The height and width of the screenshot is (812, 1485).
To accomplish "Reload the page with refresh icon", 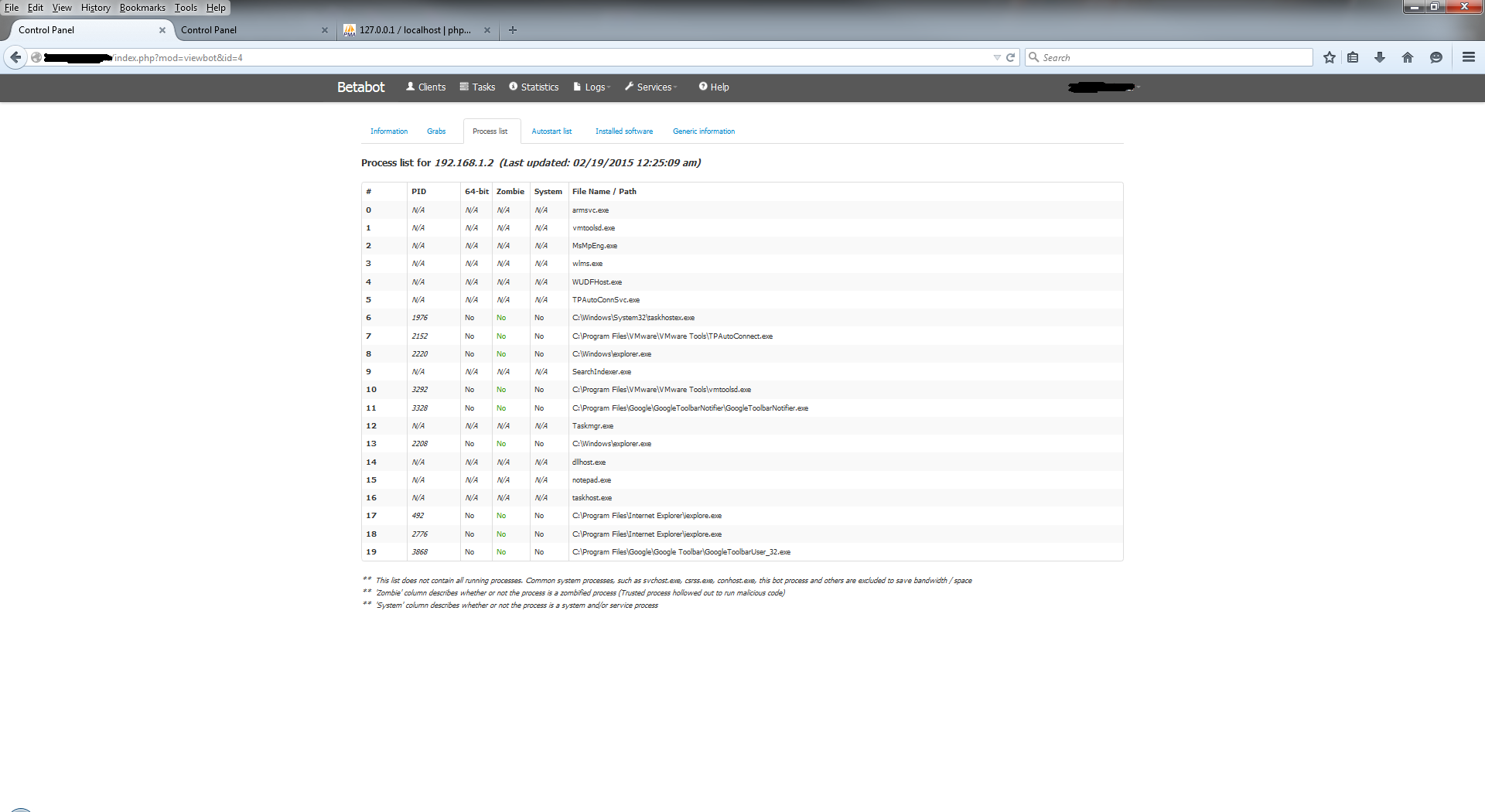I will (1010, 57).
